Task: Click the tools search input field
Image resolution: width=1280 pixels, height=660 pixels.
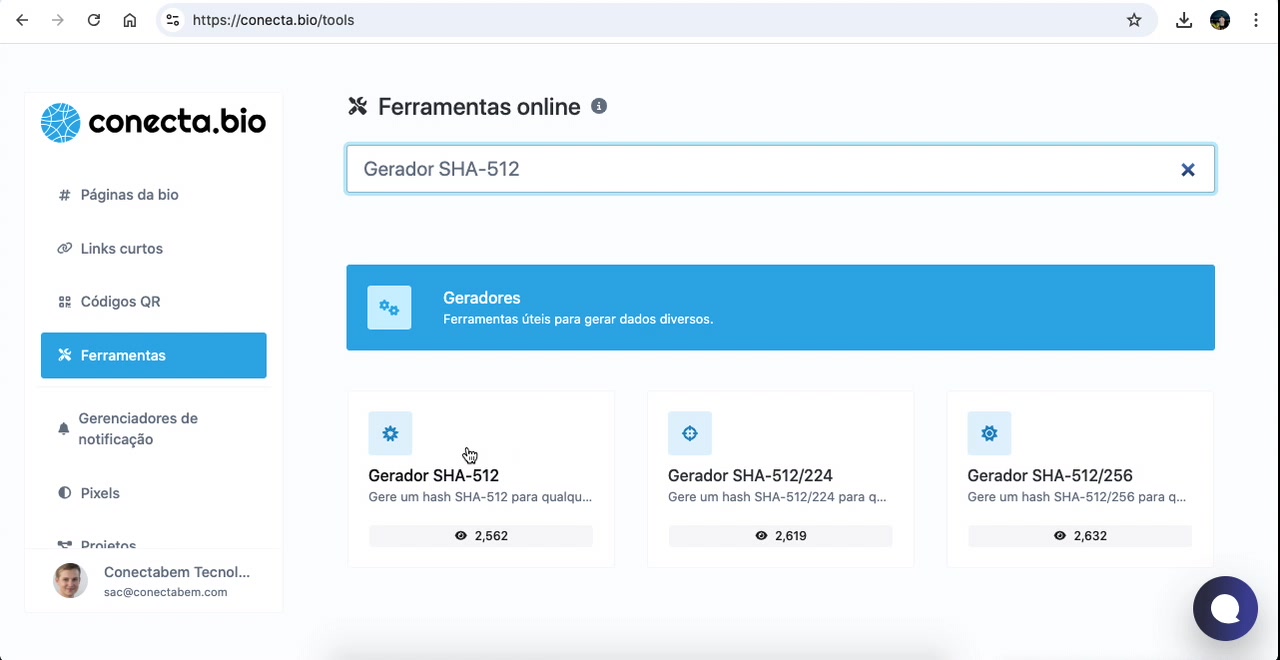Action: 760,169
